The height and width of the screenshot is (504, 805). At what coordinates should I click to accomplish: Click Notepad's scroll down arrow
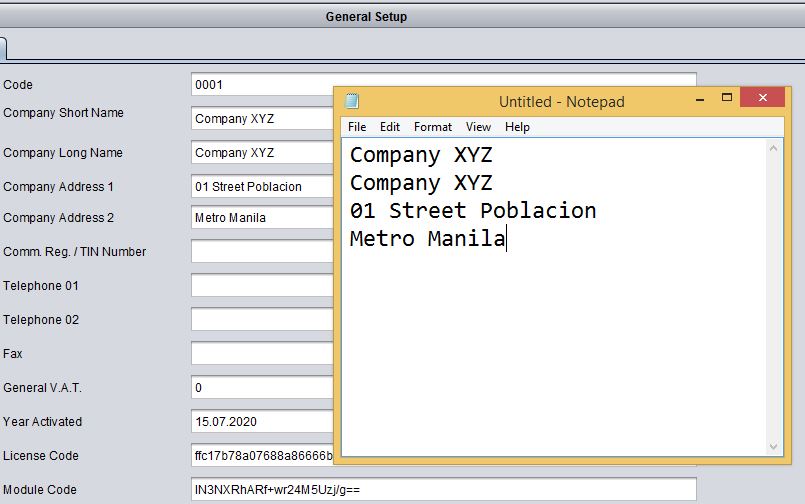pyautogui.click(x=774, y=446)
